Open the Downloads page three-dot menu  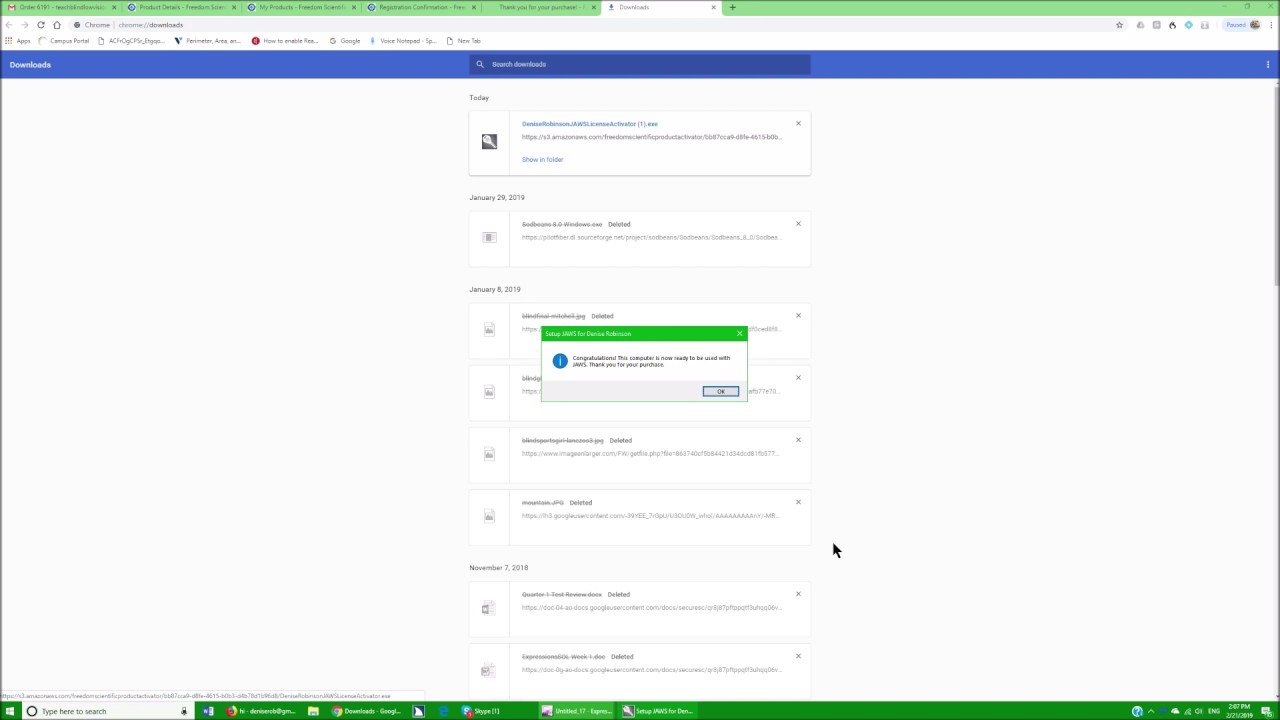[1268, 65]
